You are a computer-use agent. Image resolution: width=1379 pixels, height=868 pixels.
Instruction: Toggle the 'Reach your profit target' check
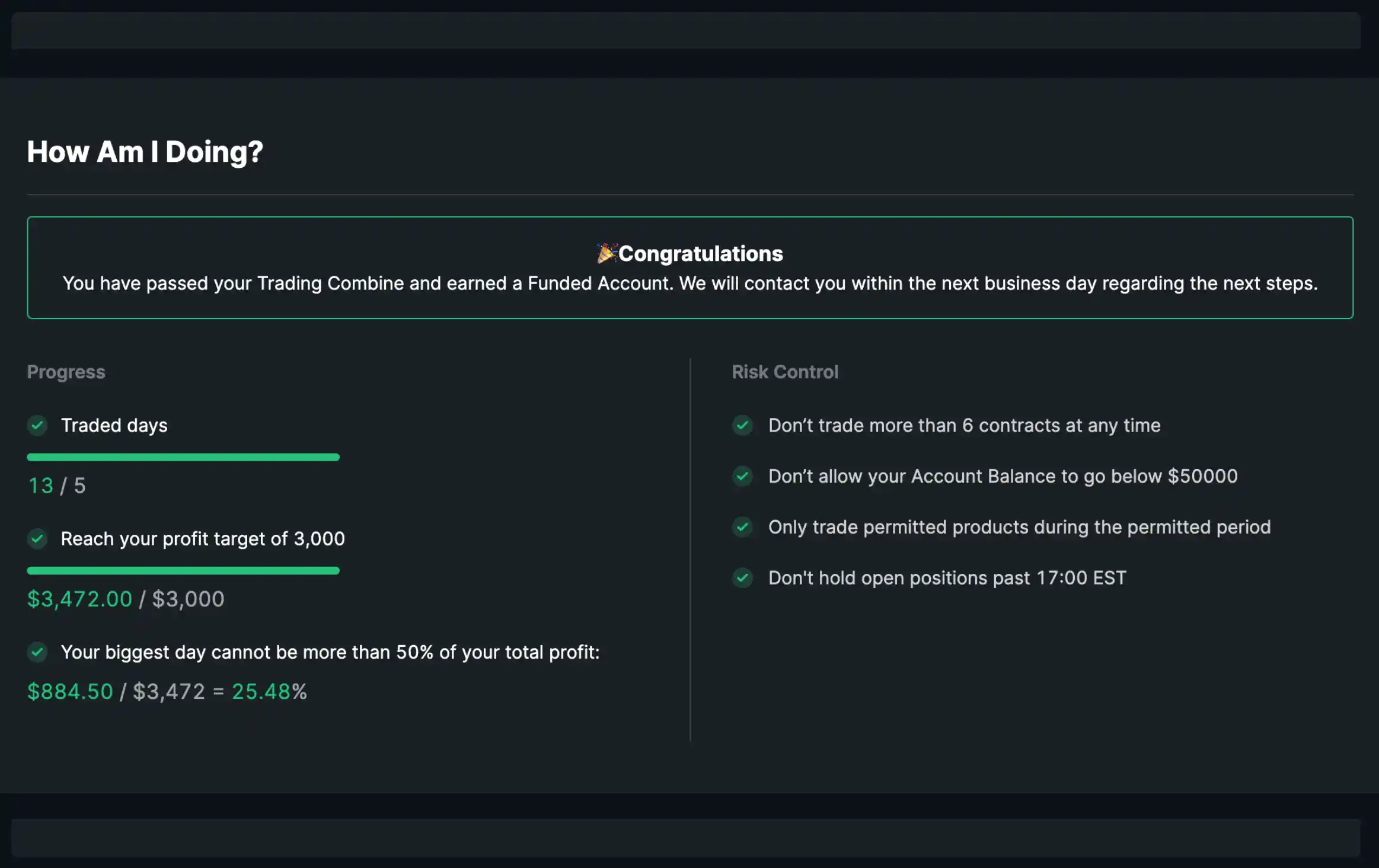click(x=37, y=539)
